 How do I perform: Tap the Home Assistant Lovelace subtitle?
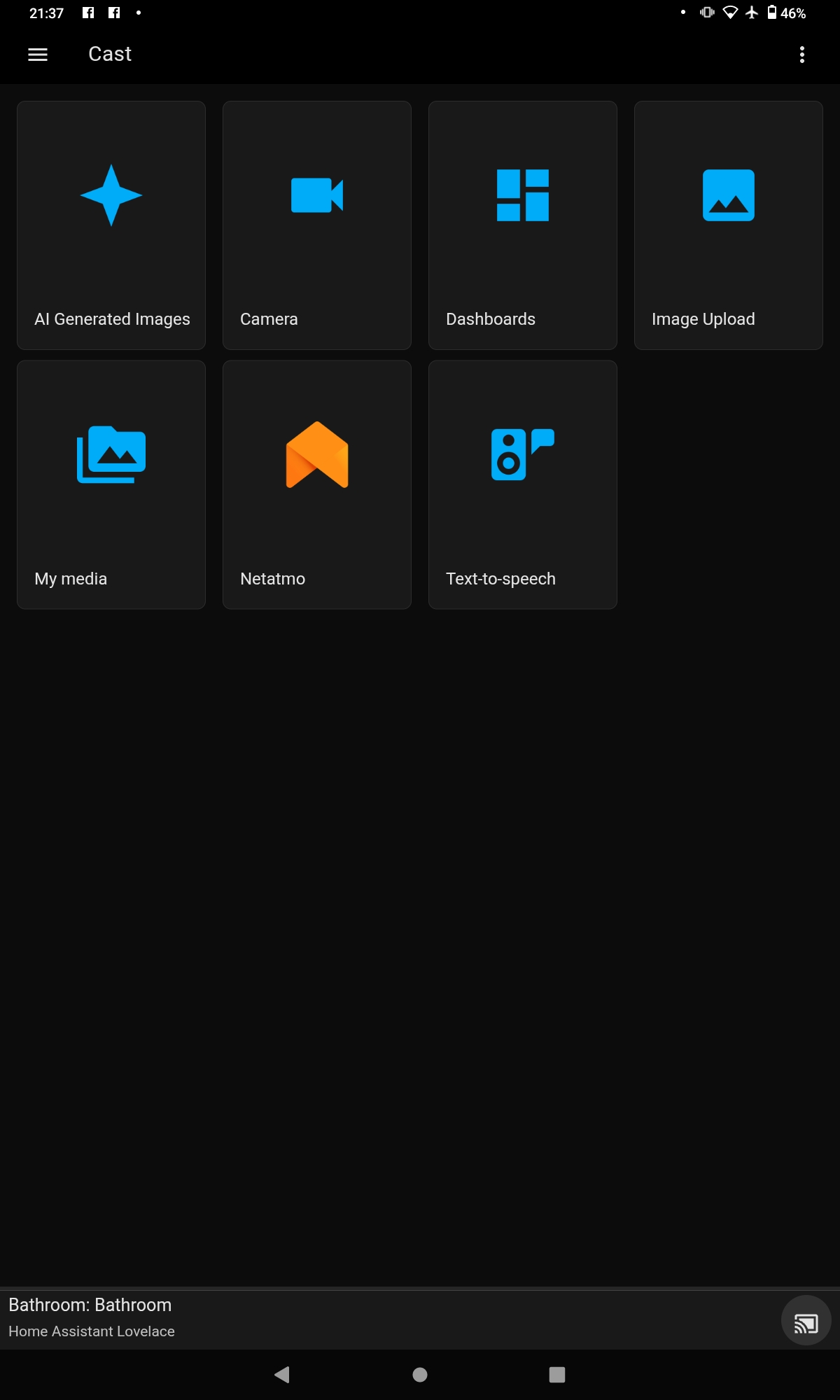pyautogui.click(x=92, y=1331)
